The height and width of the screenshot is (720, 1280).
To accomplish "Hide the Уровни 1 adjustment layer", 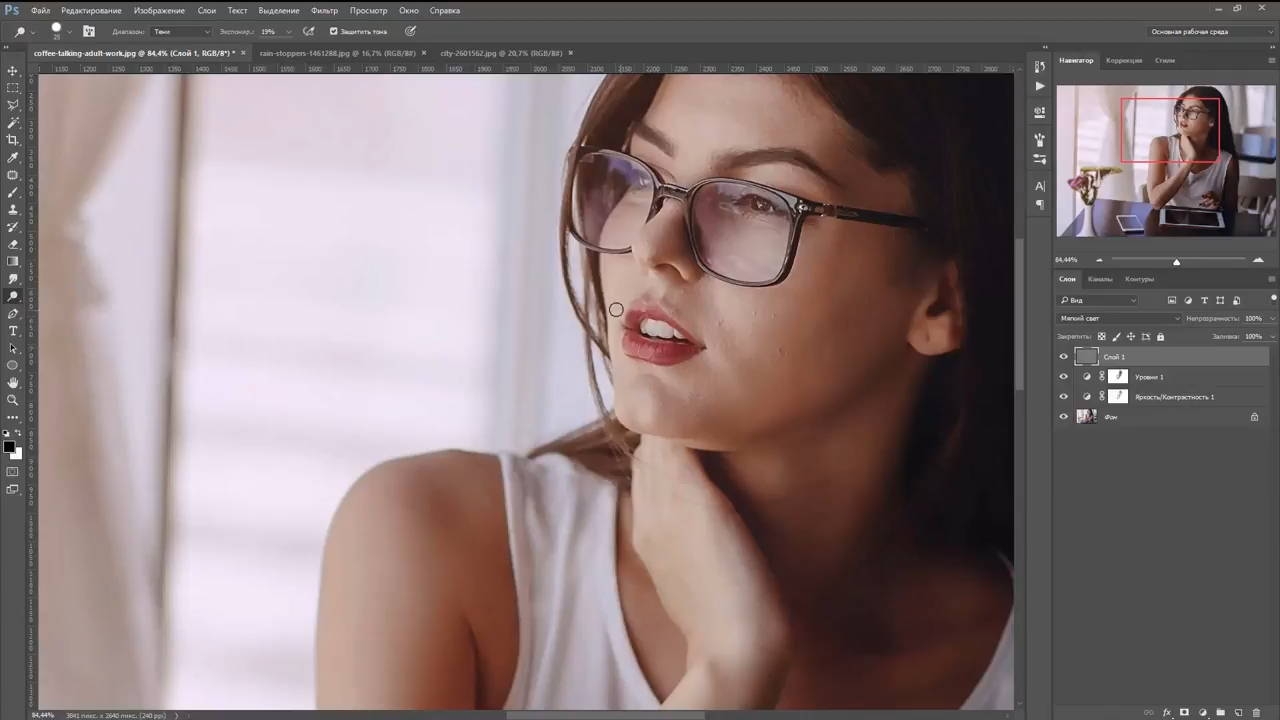I will (x=1063, y=377).
